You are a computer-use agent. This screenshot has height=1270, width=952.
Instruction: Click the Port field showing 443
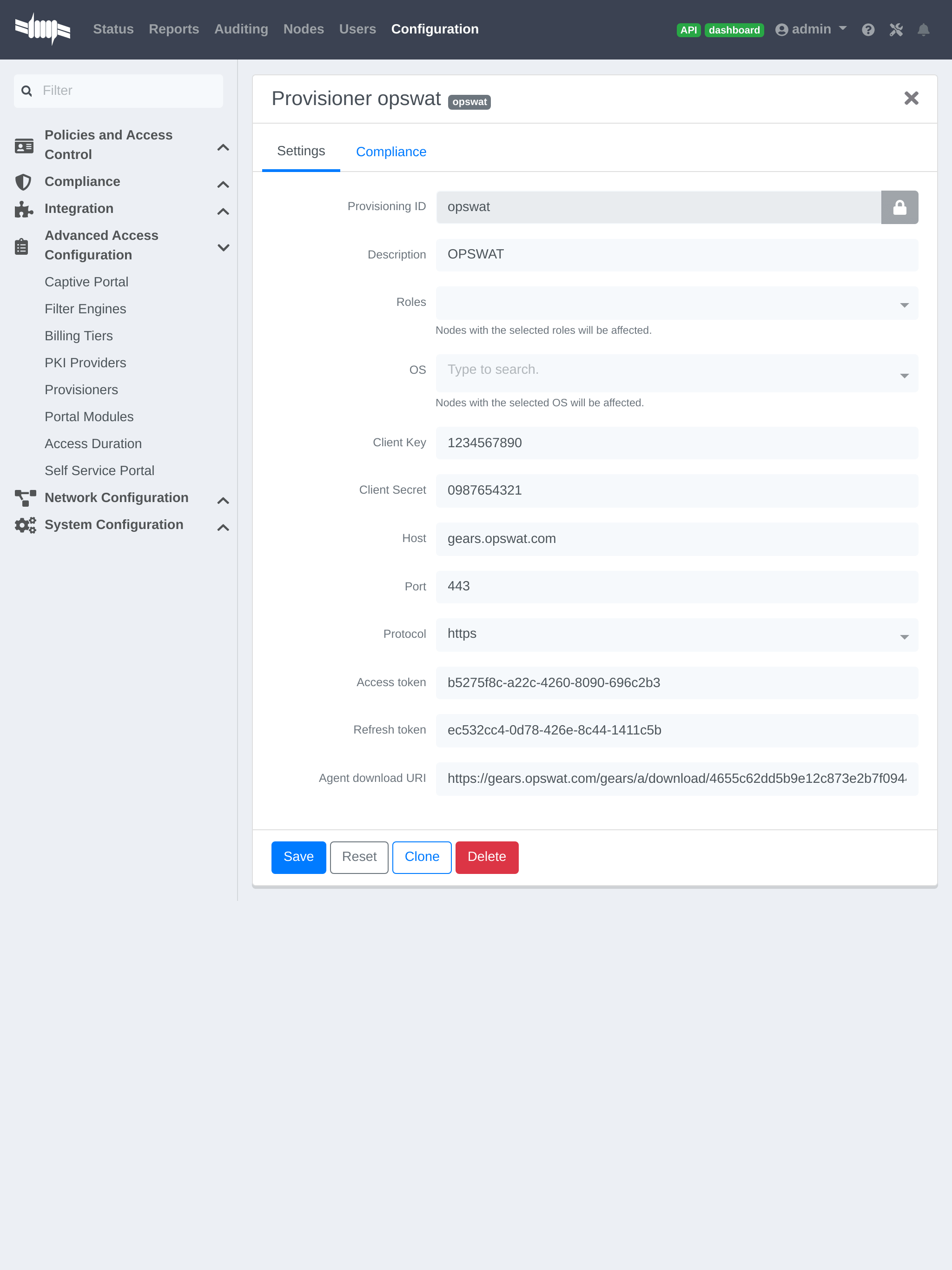pos(676,587)
